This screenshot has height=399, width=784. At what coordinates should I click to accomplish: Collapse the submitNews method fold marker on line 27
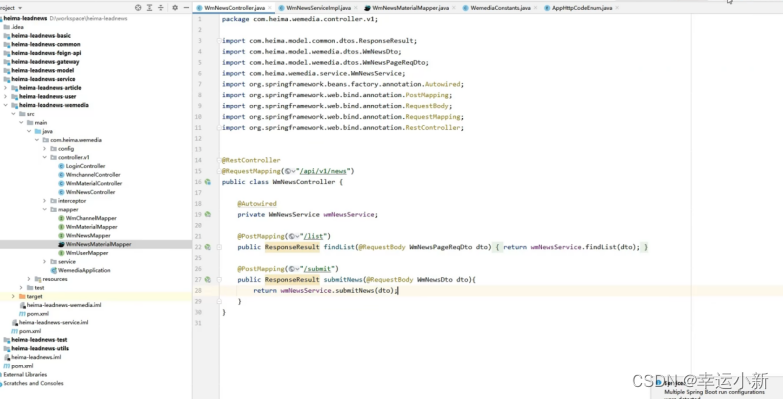click(x=219, y=280)
